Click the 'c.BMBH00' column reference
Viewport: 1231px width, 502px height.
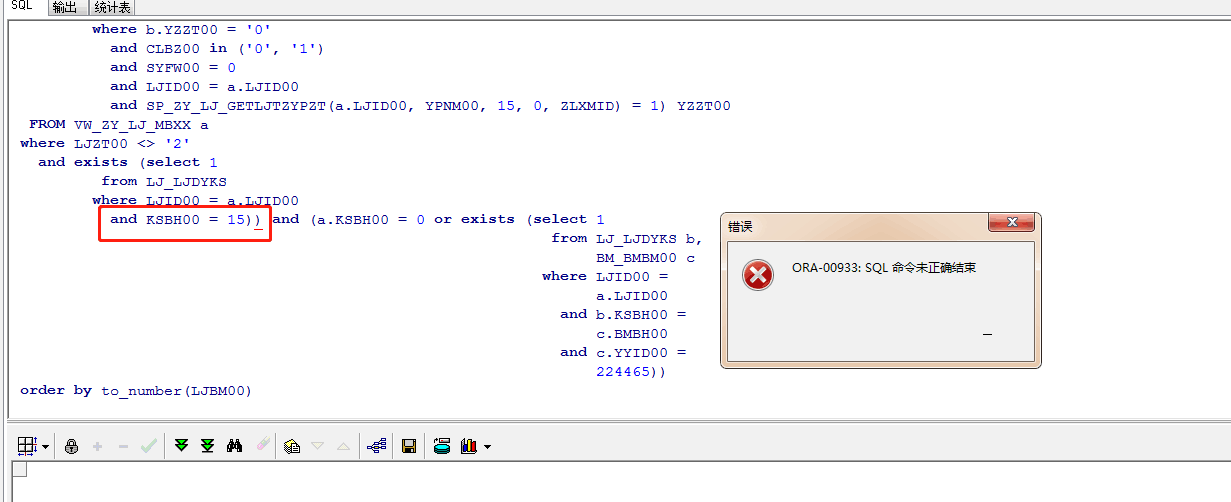[632, 334]
